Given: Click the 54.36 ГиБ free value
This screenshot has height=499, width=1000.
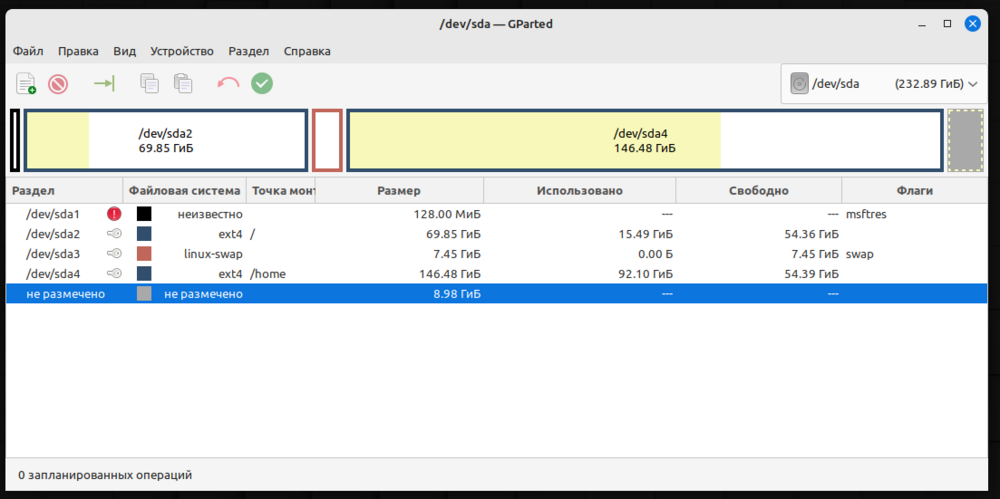Looking at the screenshot, I should click(x=811, y=234).
